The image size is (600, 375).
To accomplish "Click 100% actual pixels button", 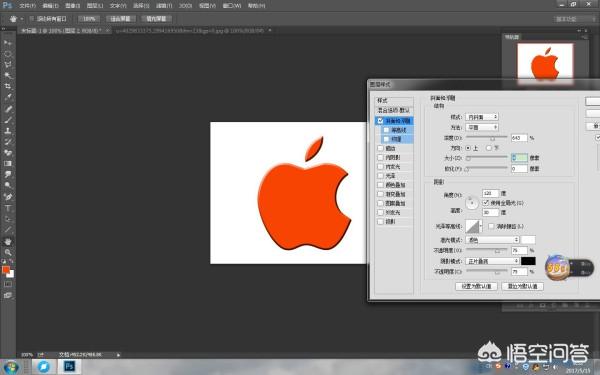I will [89, 19].
